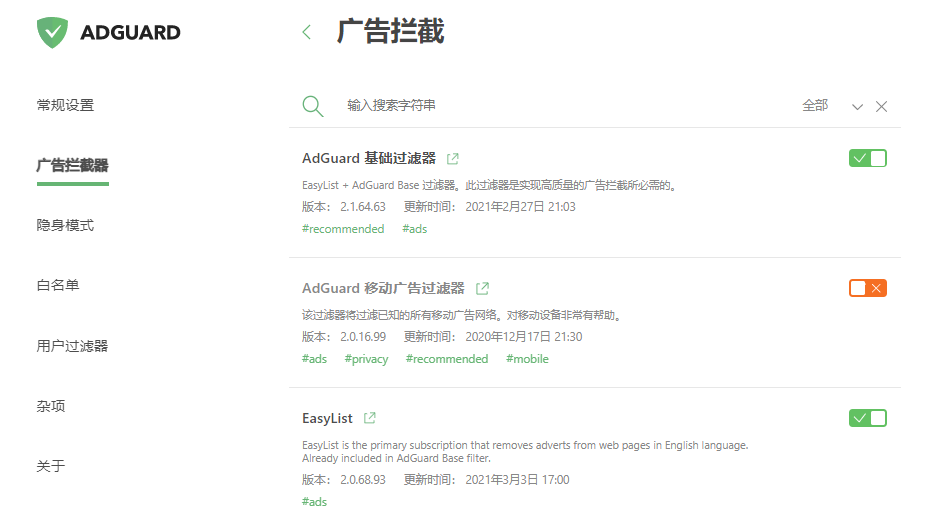Click the 移动广告过滤器 description text
Viewport: 941px width, 524px height.
[x=461, y=315]
